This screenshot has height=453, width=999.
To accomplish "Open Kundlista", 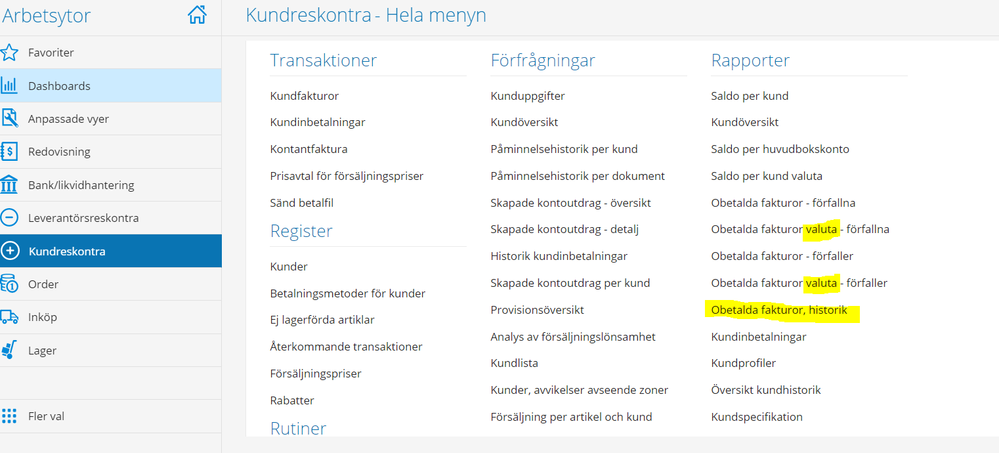I will tap(514, 363).
